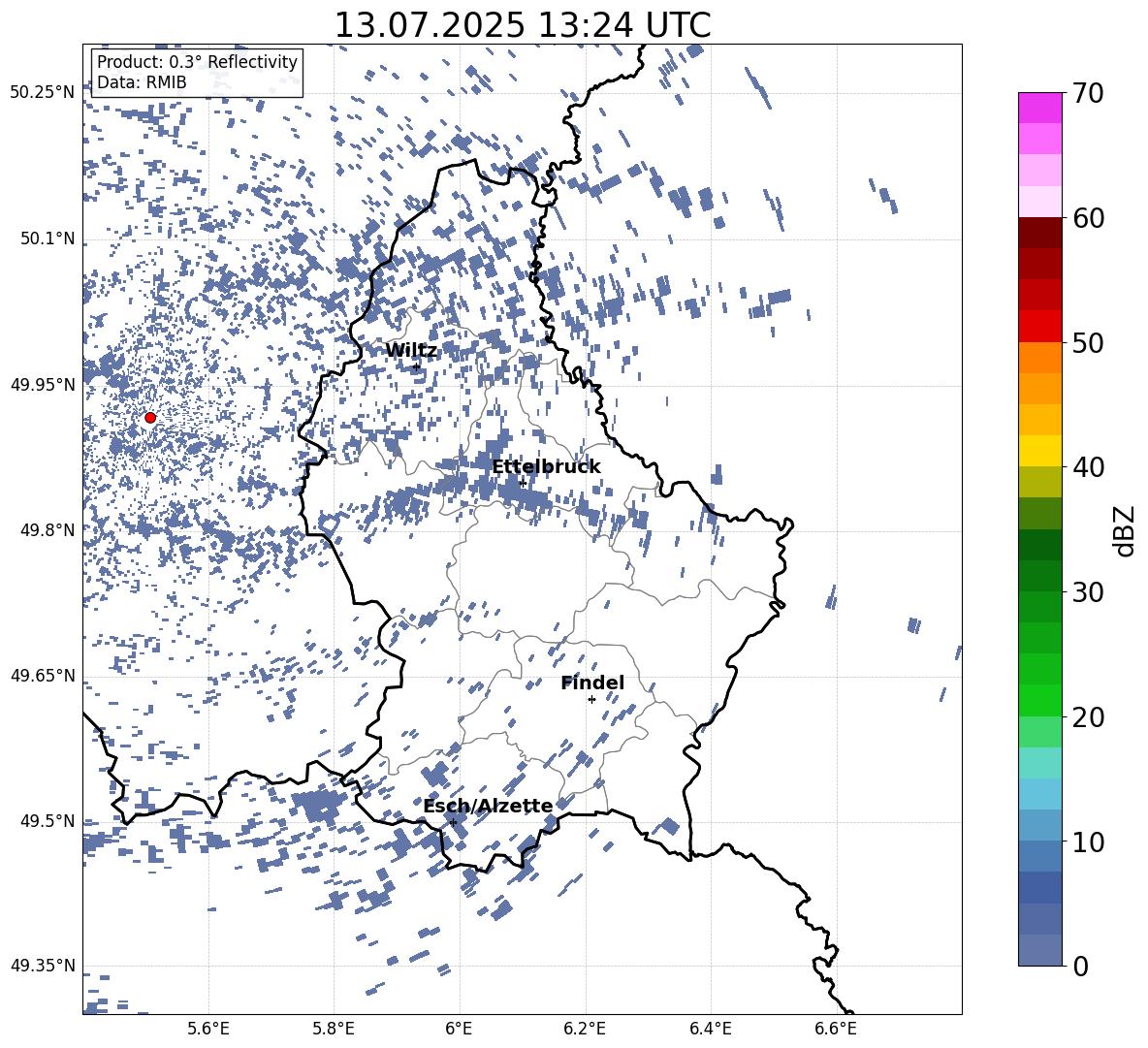1148x1048 pixels.
Task: Click the 6.4°E longitude label
Action: tap(710, 1029)
